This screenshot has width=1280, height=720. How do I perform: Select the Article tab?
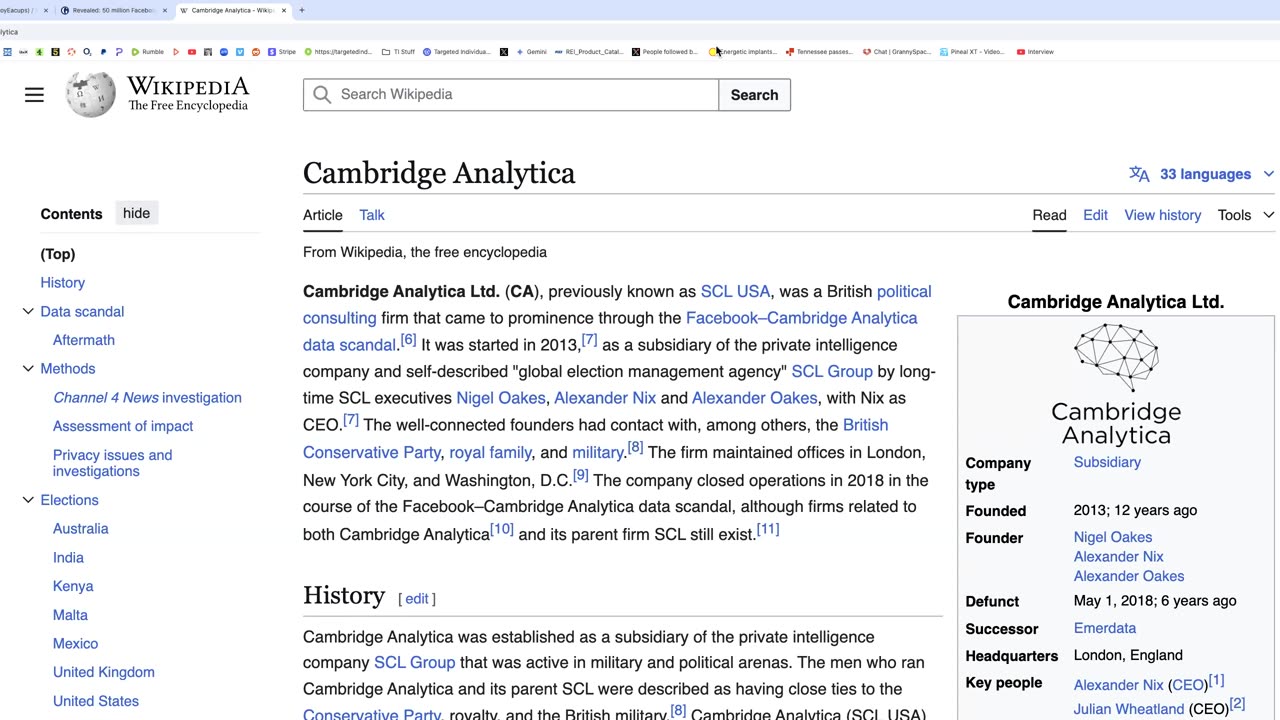coord(322,215)
